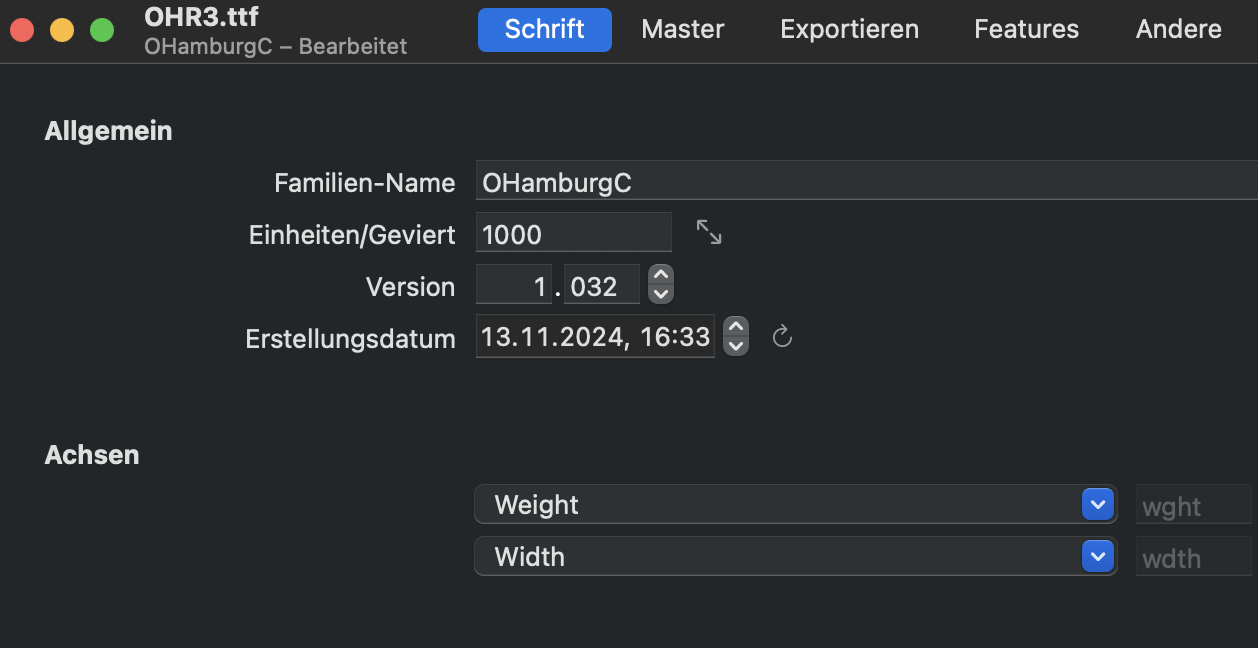Viewport: 1258px width, 648px height.
Task: Maximize the window with the green button
Action: click(x=102, y=30)
